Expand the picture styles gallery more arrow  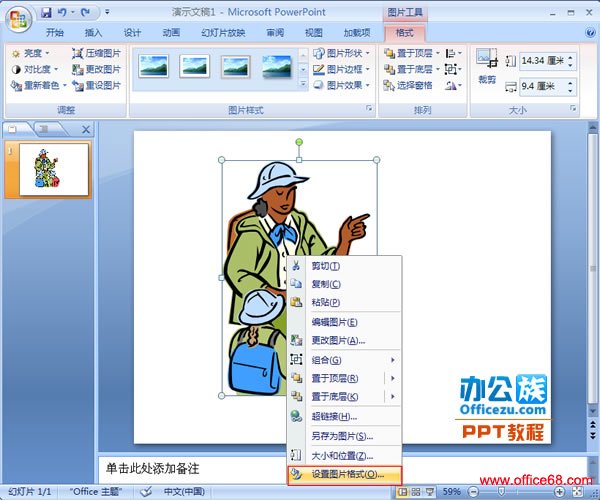pyautogui.click(x=303, y=84)
